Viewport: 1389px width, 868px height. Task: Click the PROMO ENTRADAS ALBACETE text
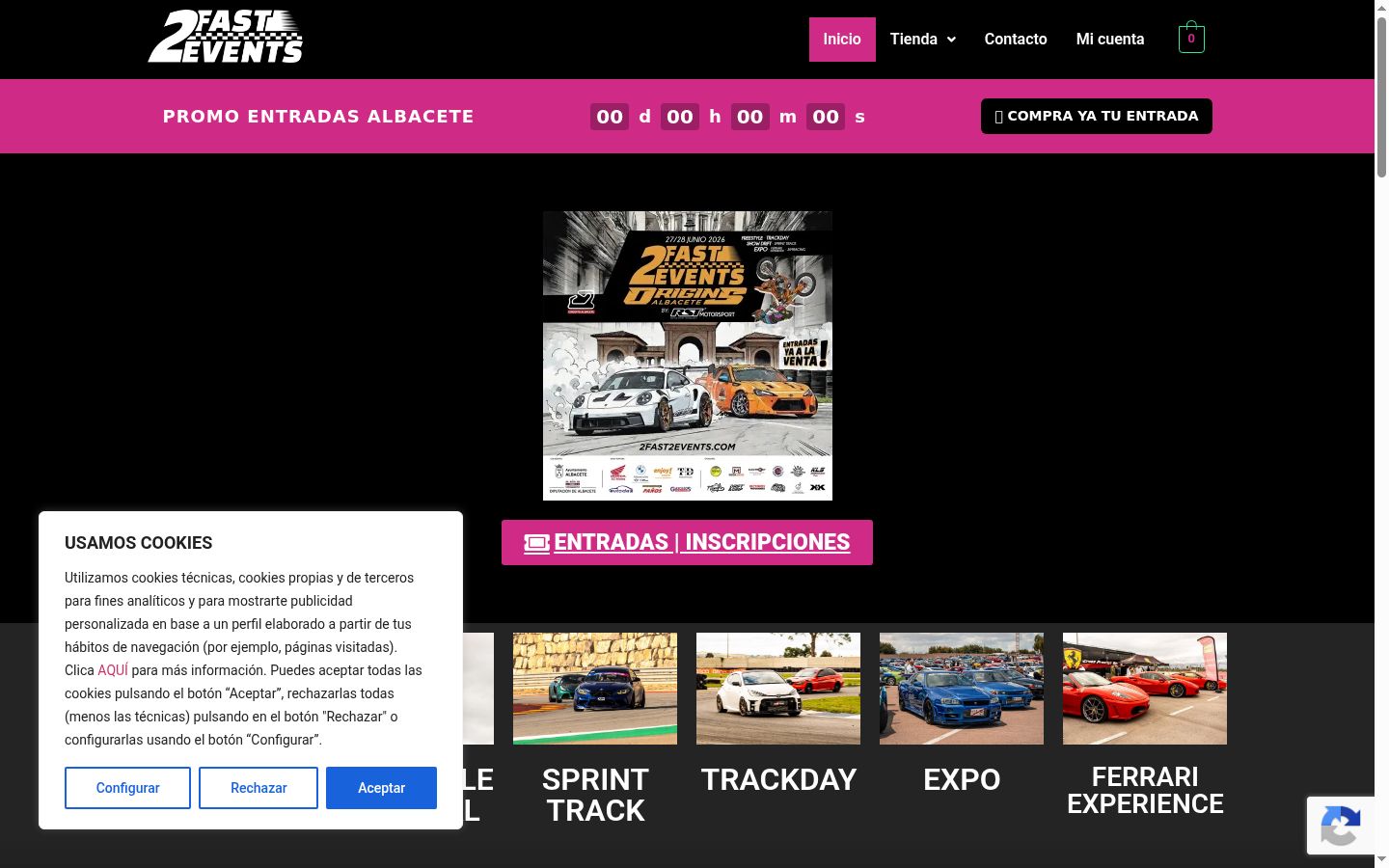(318, 117)
